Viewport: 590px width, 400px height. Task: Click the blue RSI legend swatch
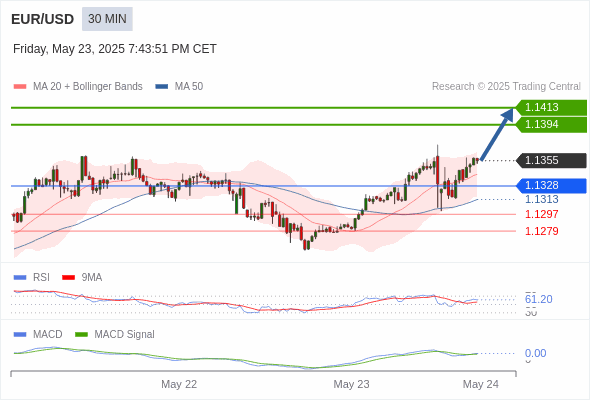click(x=20, y=278)
